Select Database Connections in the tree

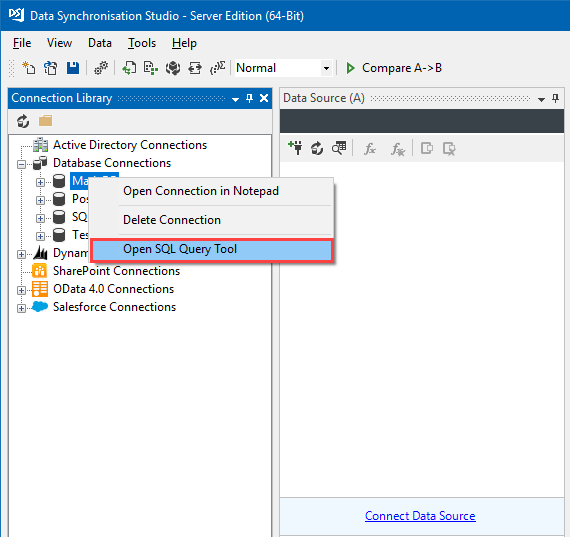click(x=112, y=163)
